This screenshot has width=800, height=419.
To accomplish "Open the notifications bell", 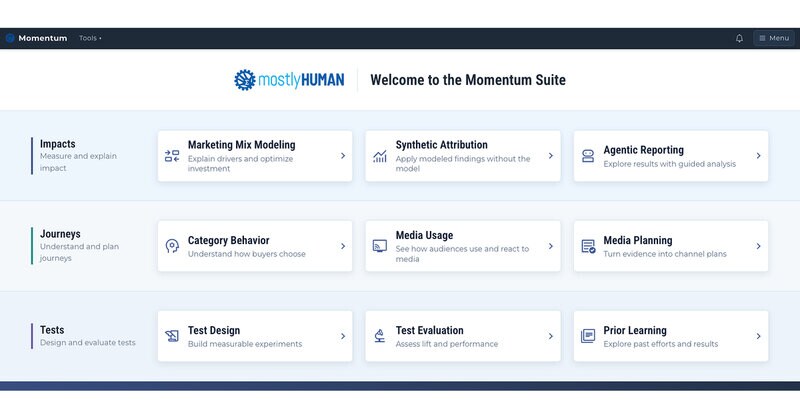I will pos(739,38).
